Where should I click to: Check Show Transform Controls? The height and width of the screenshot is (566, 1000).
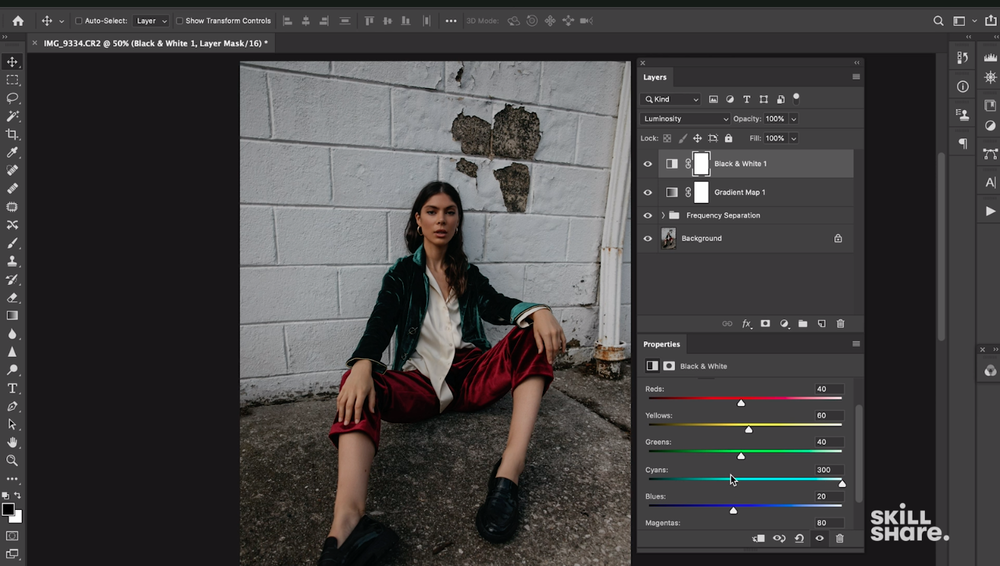point(180,21)
